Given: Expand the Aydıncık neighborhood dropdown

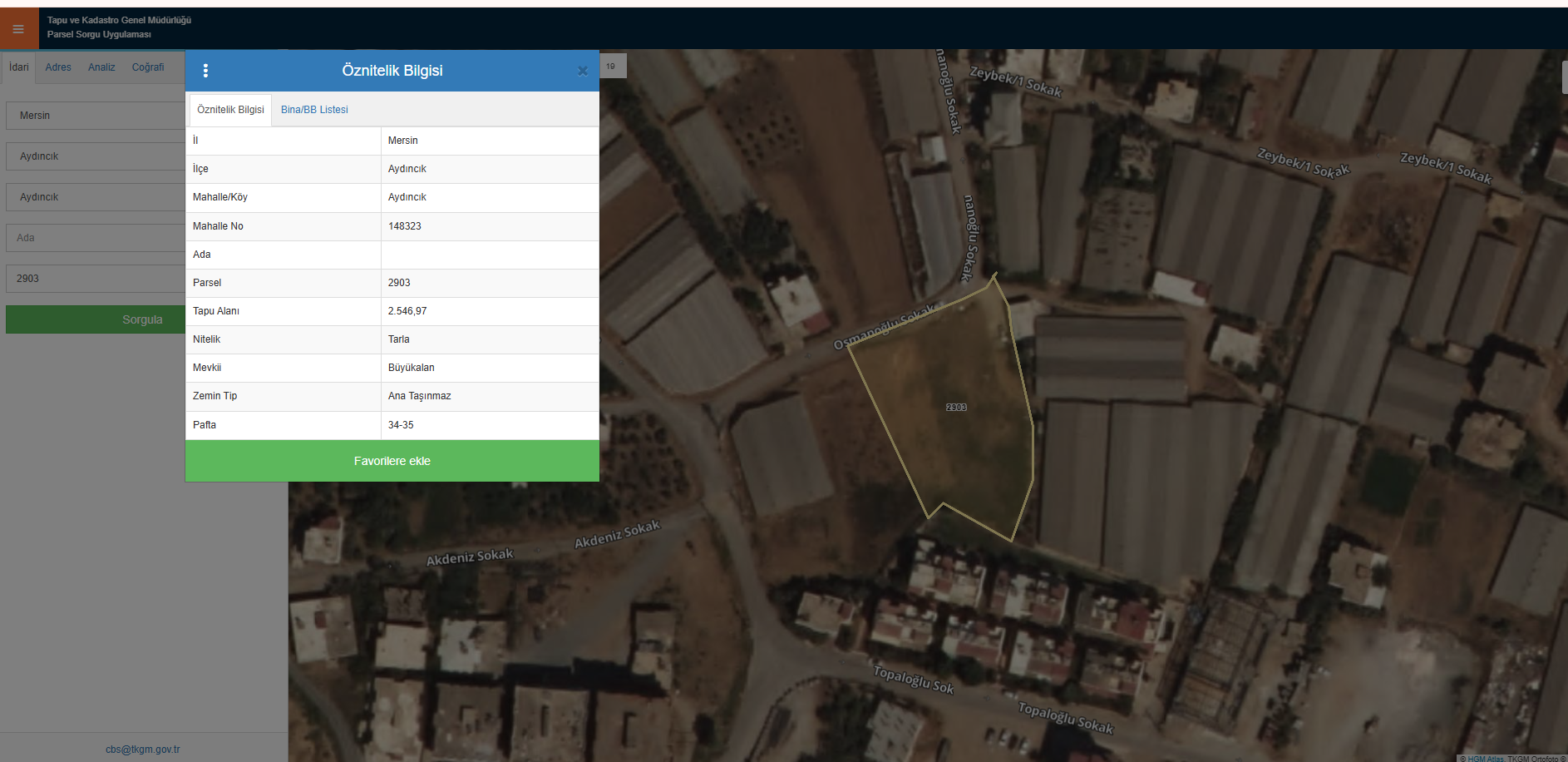Looking at the screenshot, I should coord(96,197).
